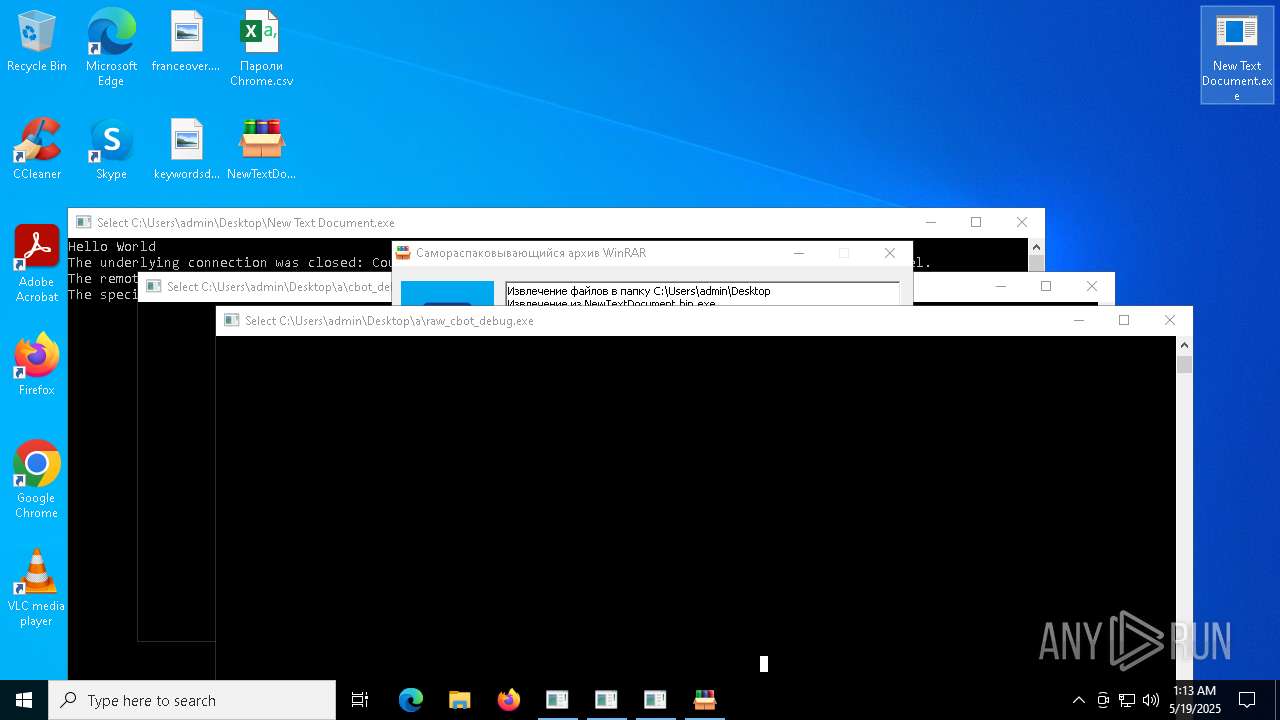The width and height of the screenshot is (1280, 720).
Task: Click New Text Document.exe console system icon
Action: [83, 222]
